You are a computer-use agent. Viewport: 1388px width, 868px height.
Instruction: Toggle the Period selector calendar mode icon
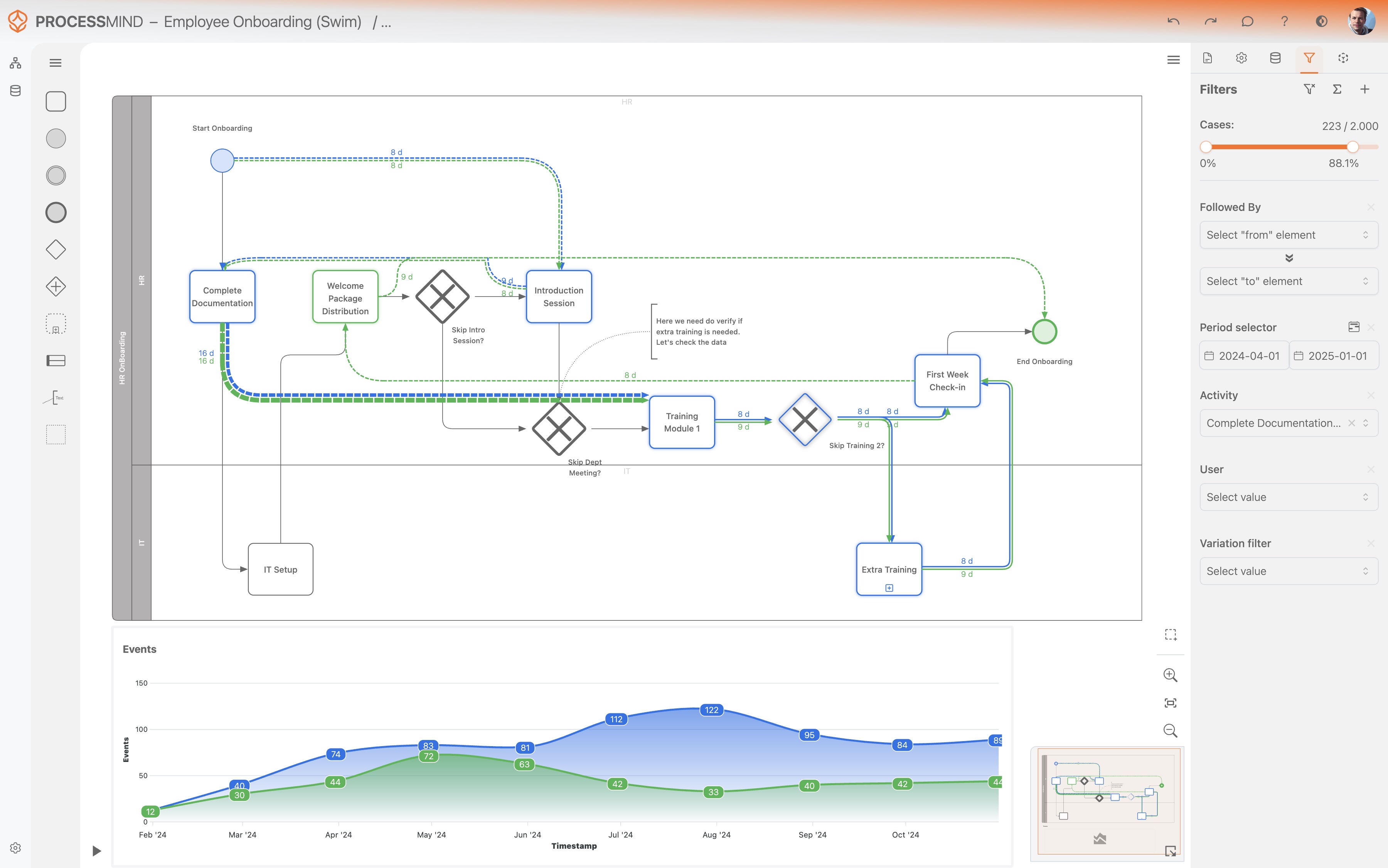coord(1354,327)
